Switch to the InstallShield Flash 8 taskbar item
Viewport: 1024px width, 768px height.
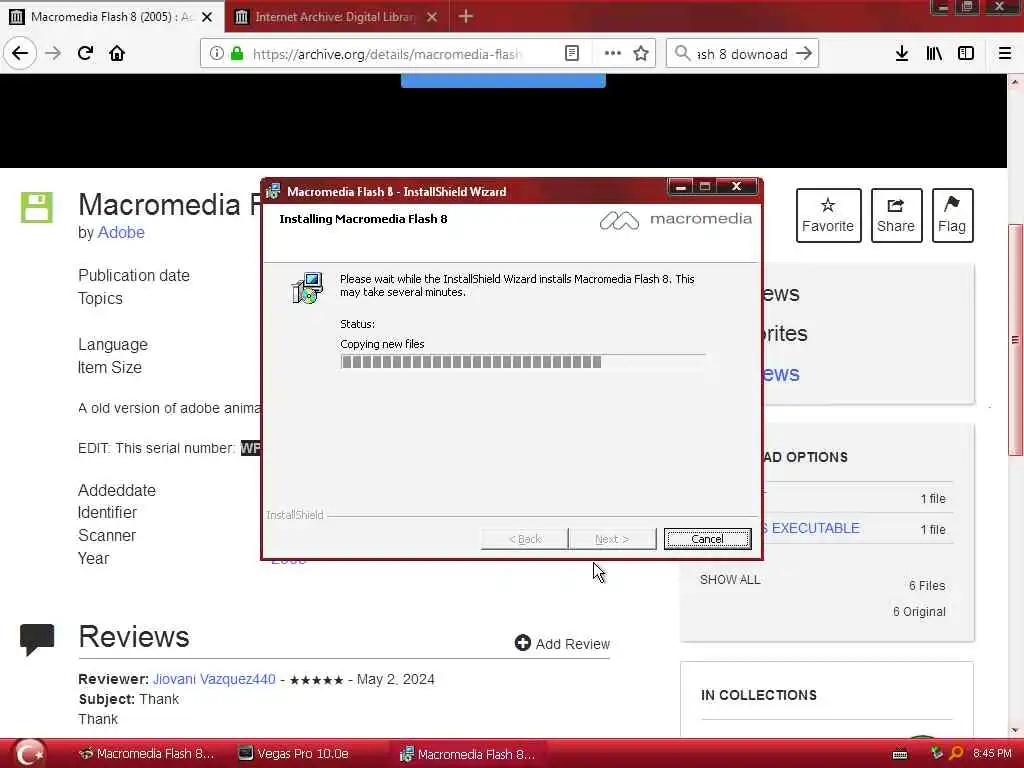click(468, 754)
